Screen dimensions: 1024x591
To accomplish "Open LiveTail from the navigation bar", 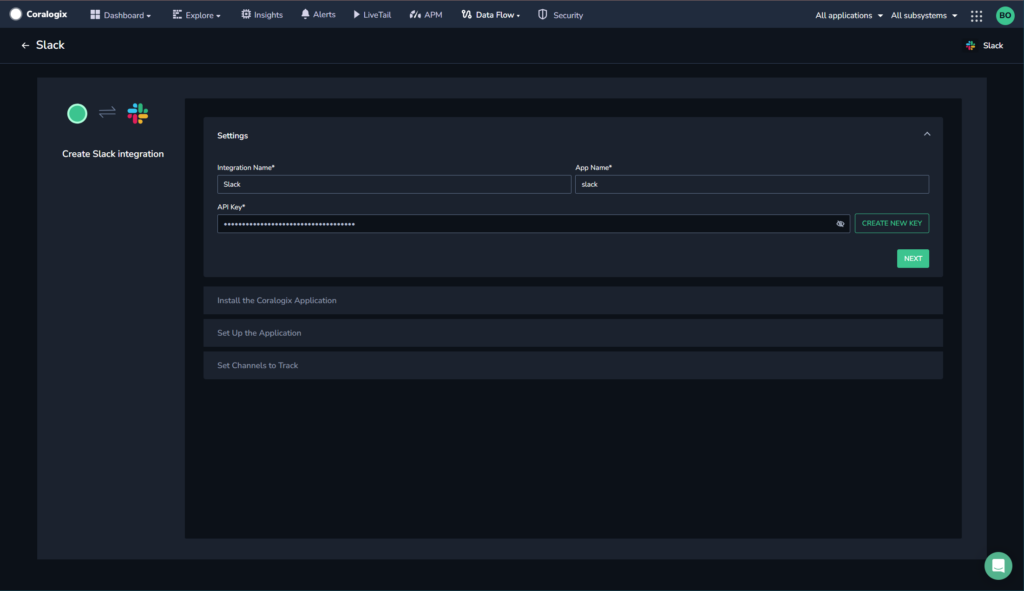I will pyautogui.click(x=372, y=15).
